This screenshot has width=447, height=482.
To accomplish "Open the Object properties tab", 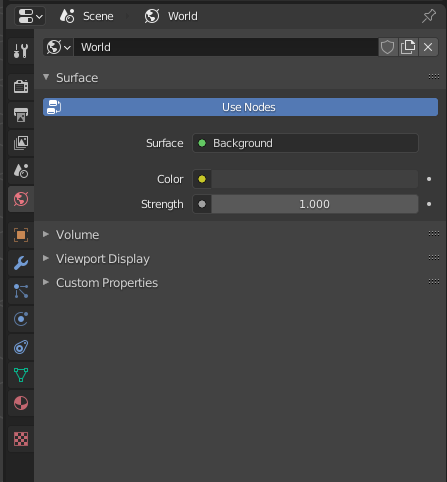I will coord(21,235).
